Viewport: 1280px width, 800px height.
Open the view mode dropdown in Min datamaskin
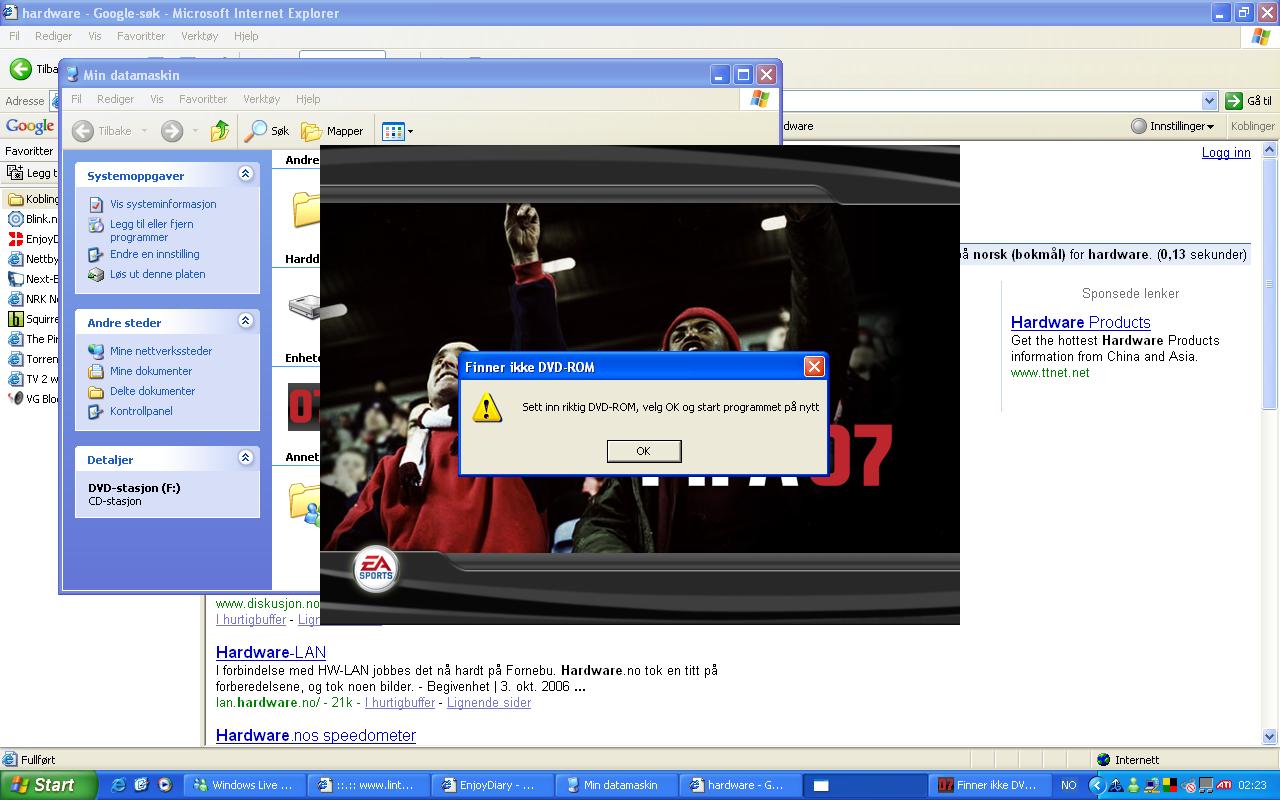click(397, 131)
